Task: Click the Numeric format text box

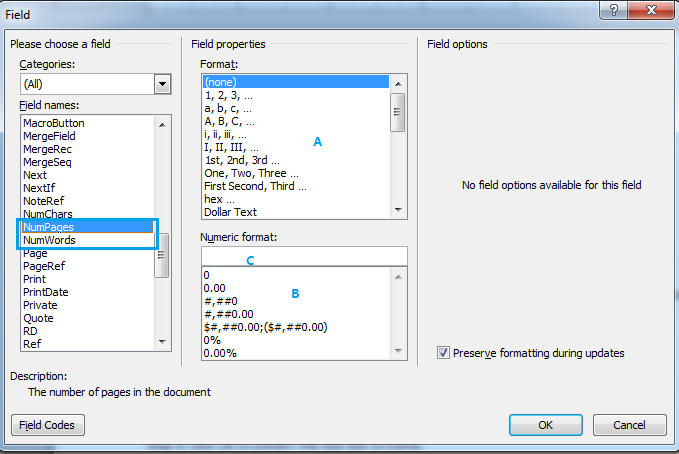Action: (303, 256)
